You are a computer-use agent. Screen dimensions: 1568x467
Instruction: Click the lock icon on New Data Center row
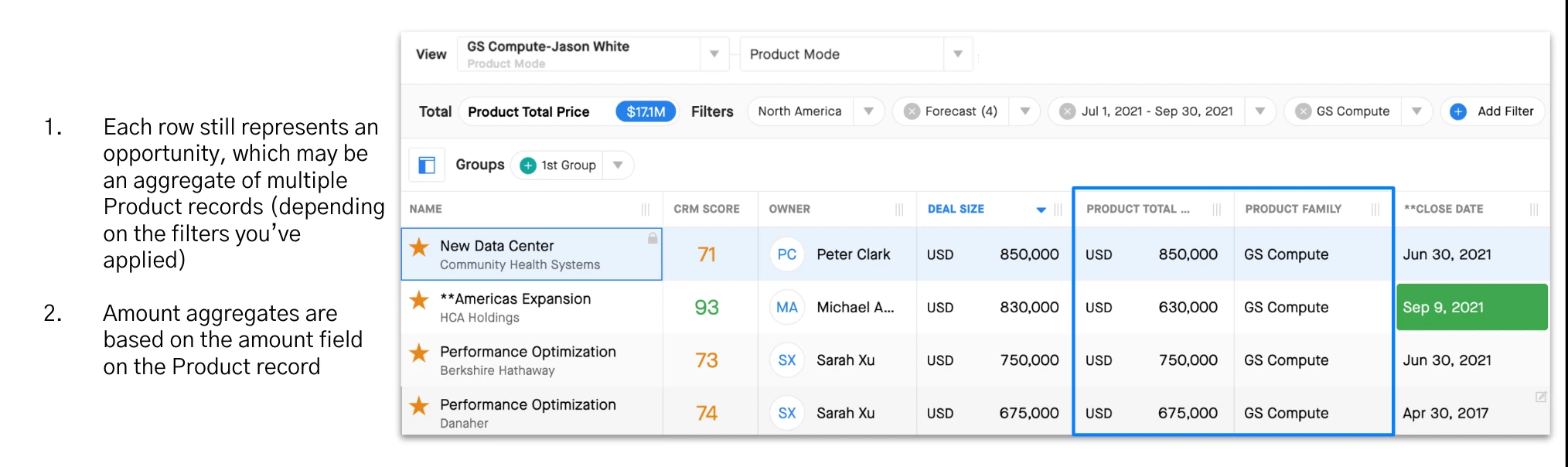(653, 238)
